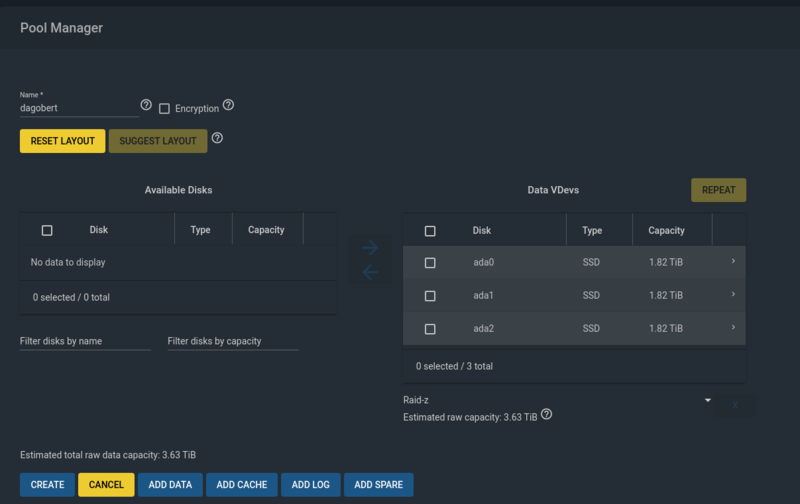This screenshot has height=504, width=800.
Task: Enable the Encryption checkbox
Action: (165, 108)
